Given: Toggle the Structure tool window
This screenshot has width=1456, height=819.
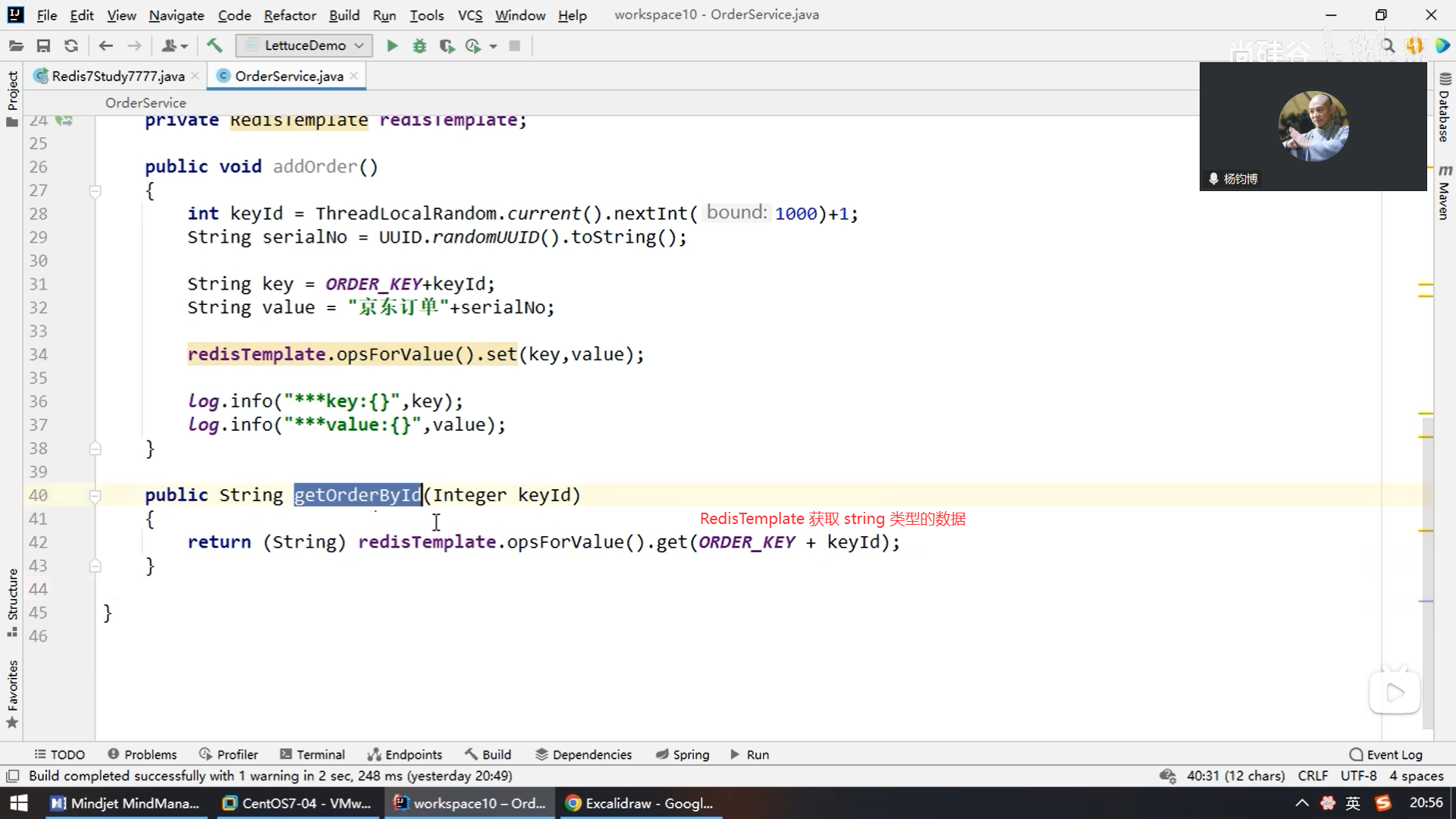Looking at the screenshot, I should click(12, 595).
